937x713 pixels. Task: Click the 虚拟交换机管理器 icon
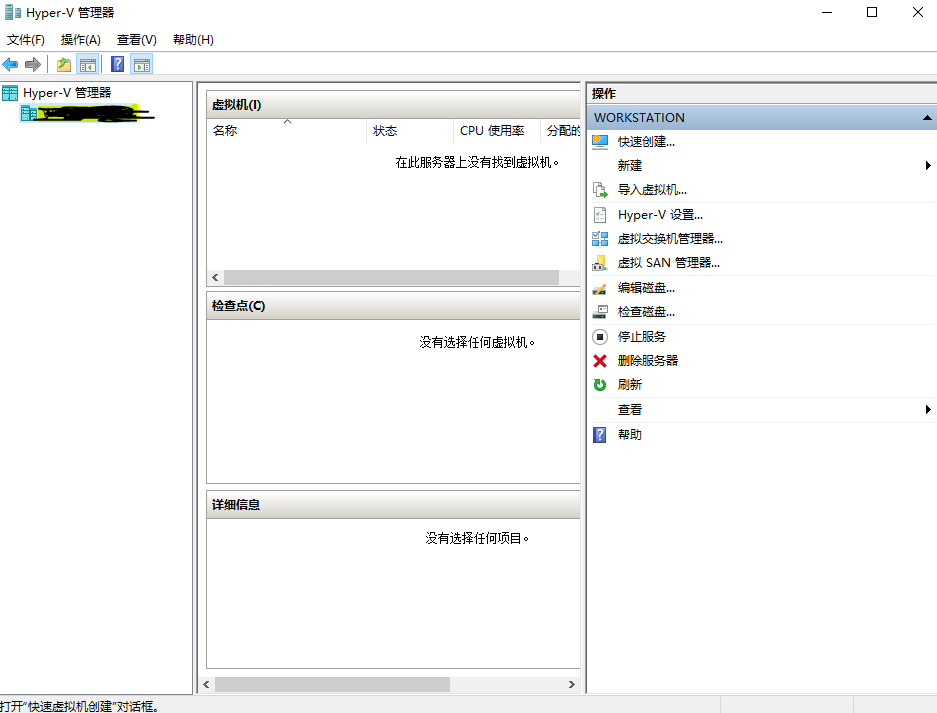pyautogui.click(x=600, y=239)
